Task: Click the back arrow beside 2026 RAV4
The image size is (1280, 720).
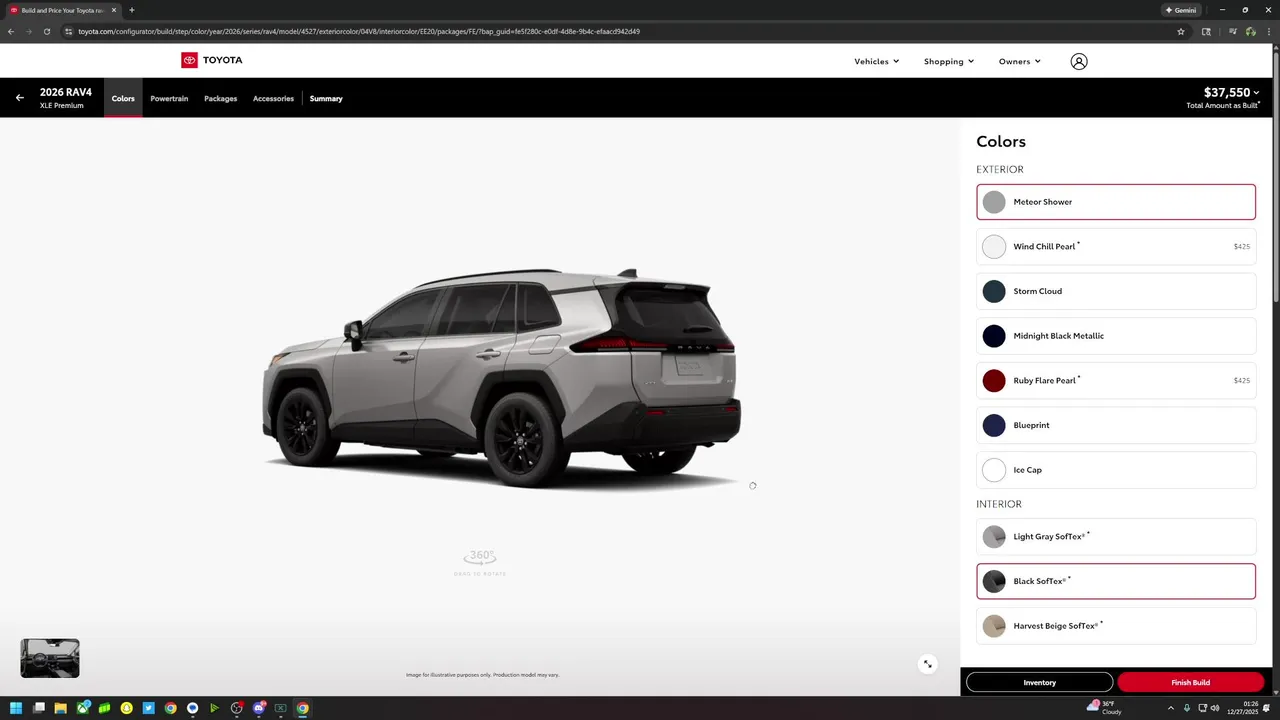Action: click(20, 98)
